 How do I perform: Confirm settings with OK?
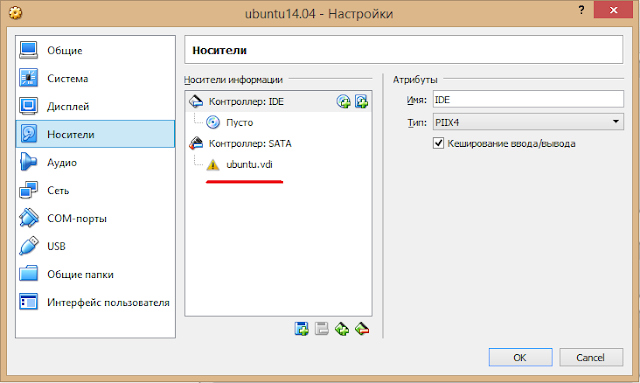[520, 357]
